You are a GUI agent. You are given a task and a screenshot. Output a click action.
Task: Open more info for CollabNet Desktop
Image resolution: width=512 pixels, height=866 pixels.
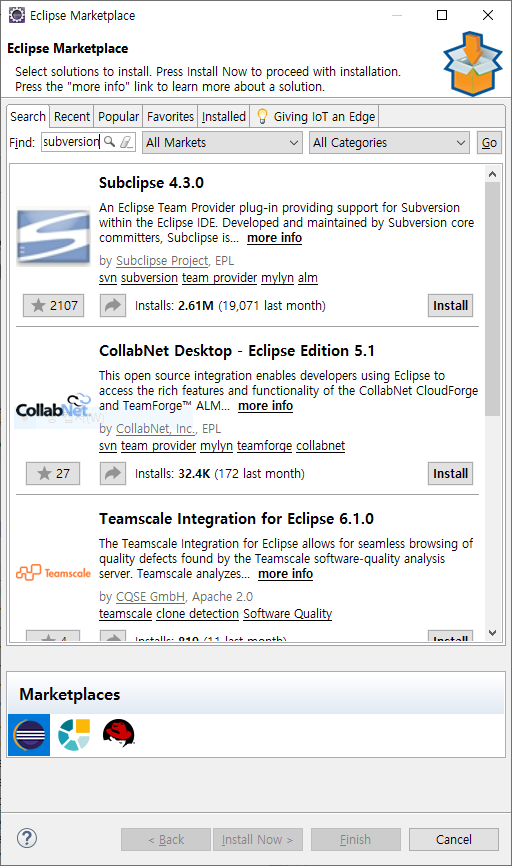point(266,406)
